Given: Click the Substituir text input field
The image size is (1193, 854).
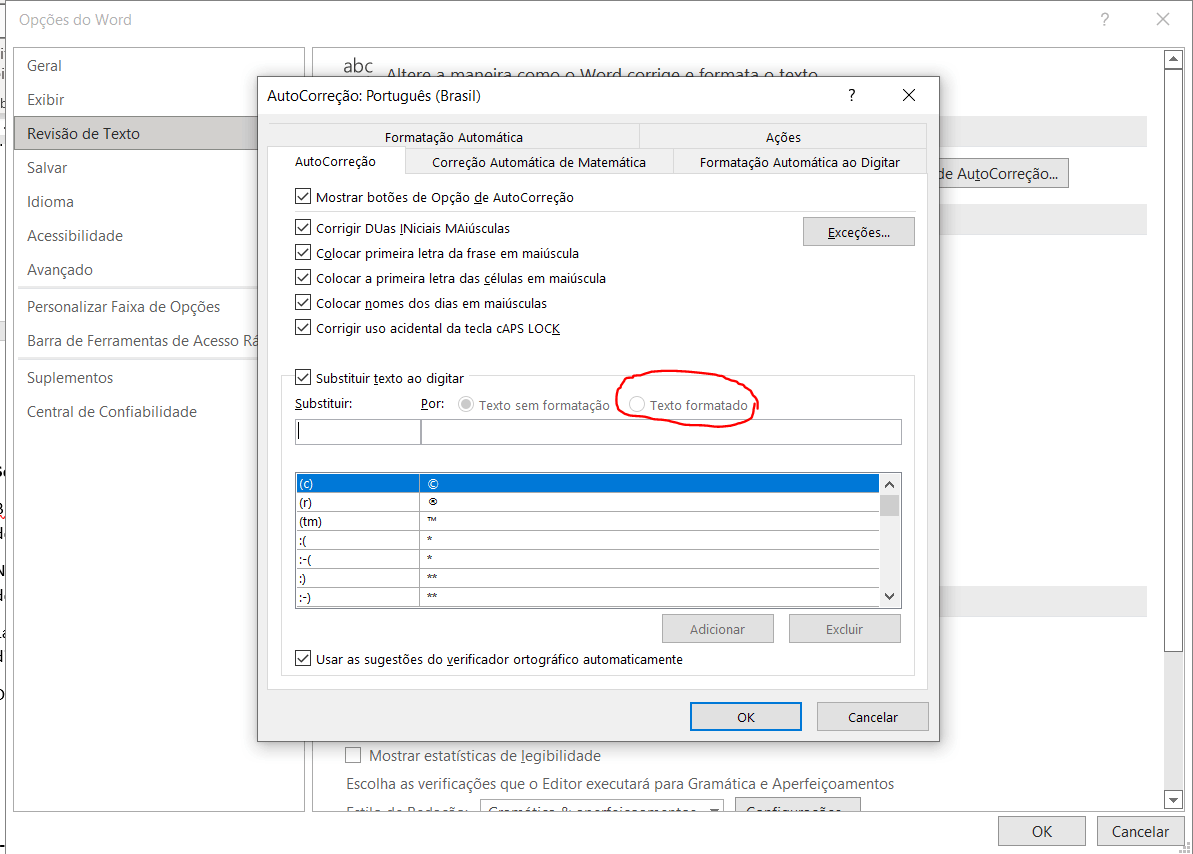Looking at the screenshot, I should point(358,432).
